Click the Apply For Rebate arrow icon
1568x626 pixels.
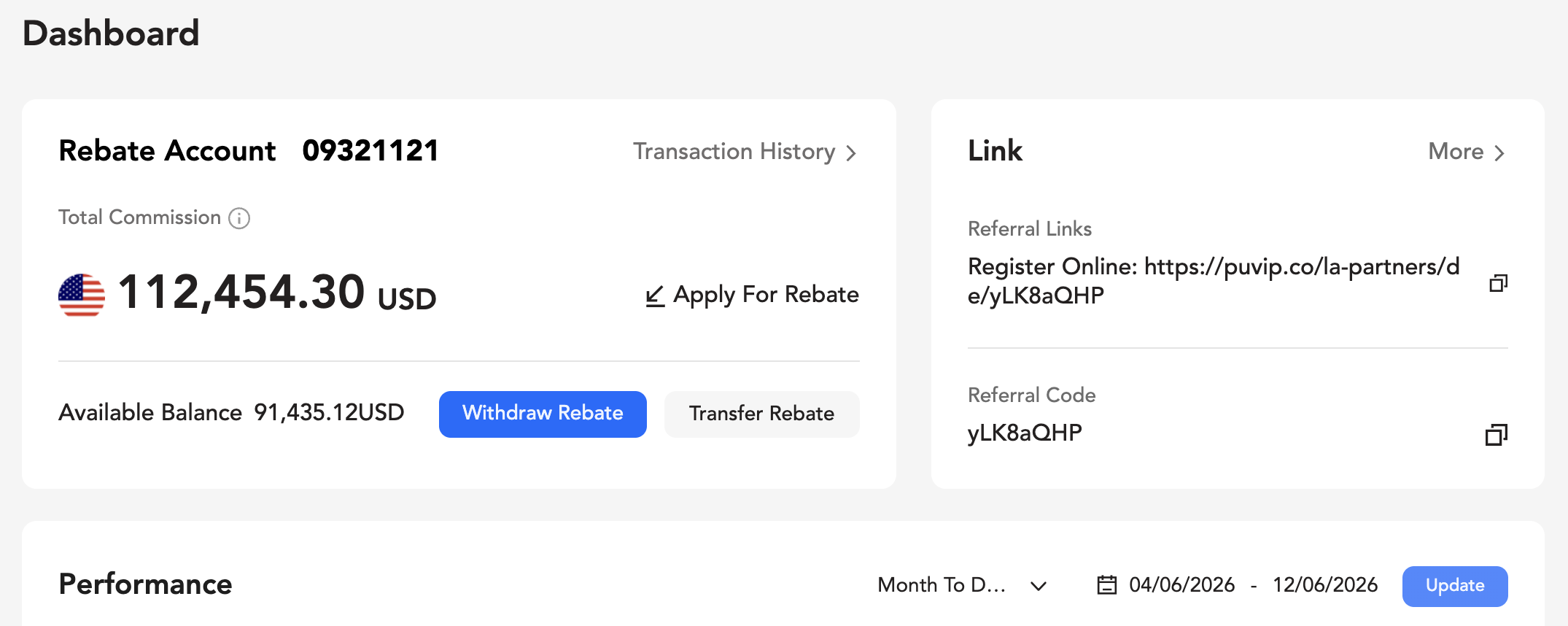click(655, 295)
